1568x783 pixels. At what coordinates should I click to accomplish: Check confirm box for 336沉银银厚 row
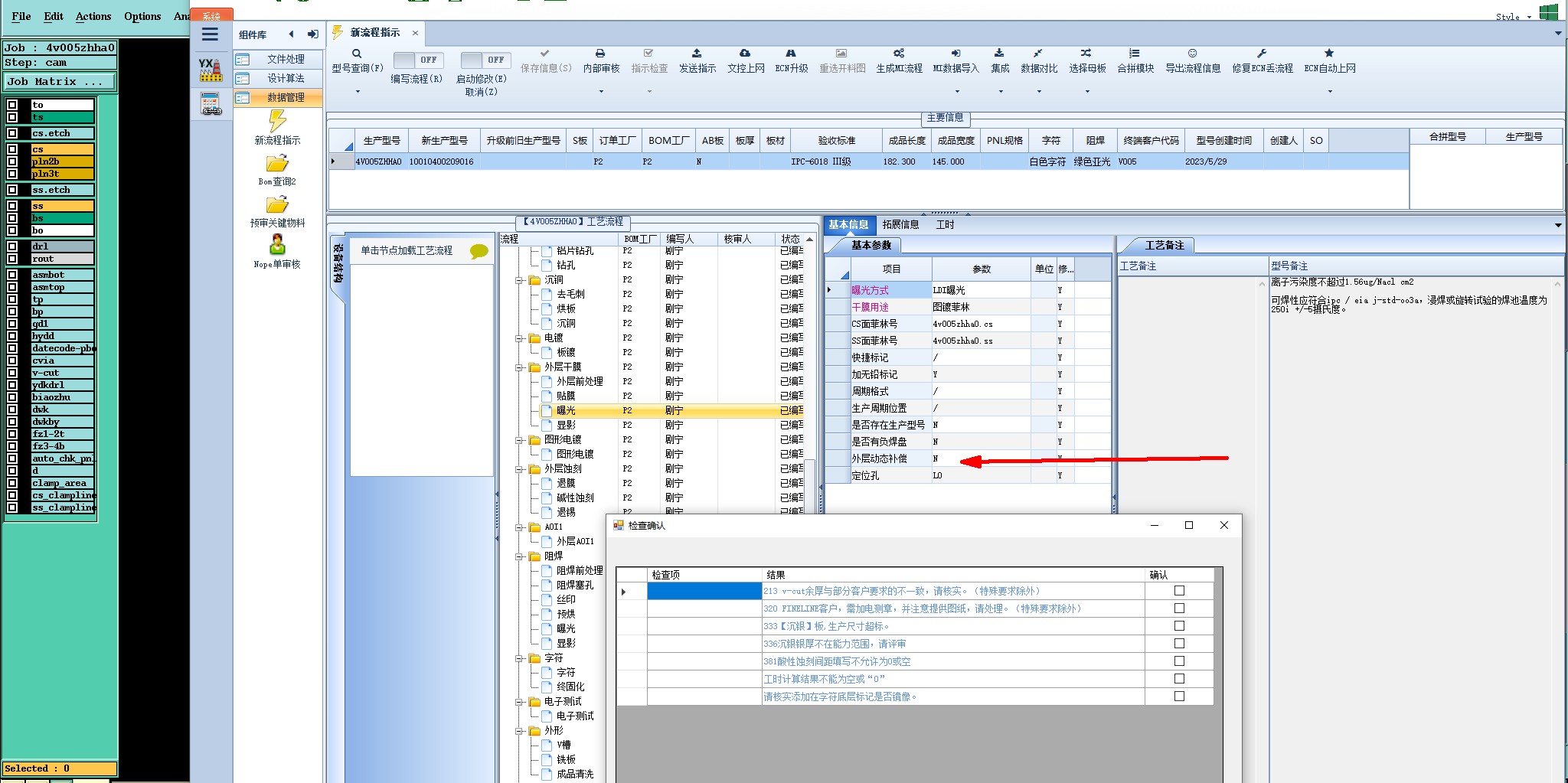(x=1179, y=644)
